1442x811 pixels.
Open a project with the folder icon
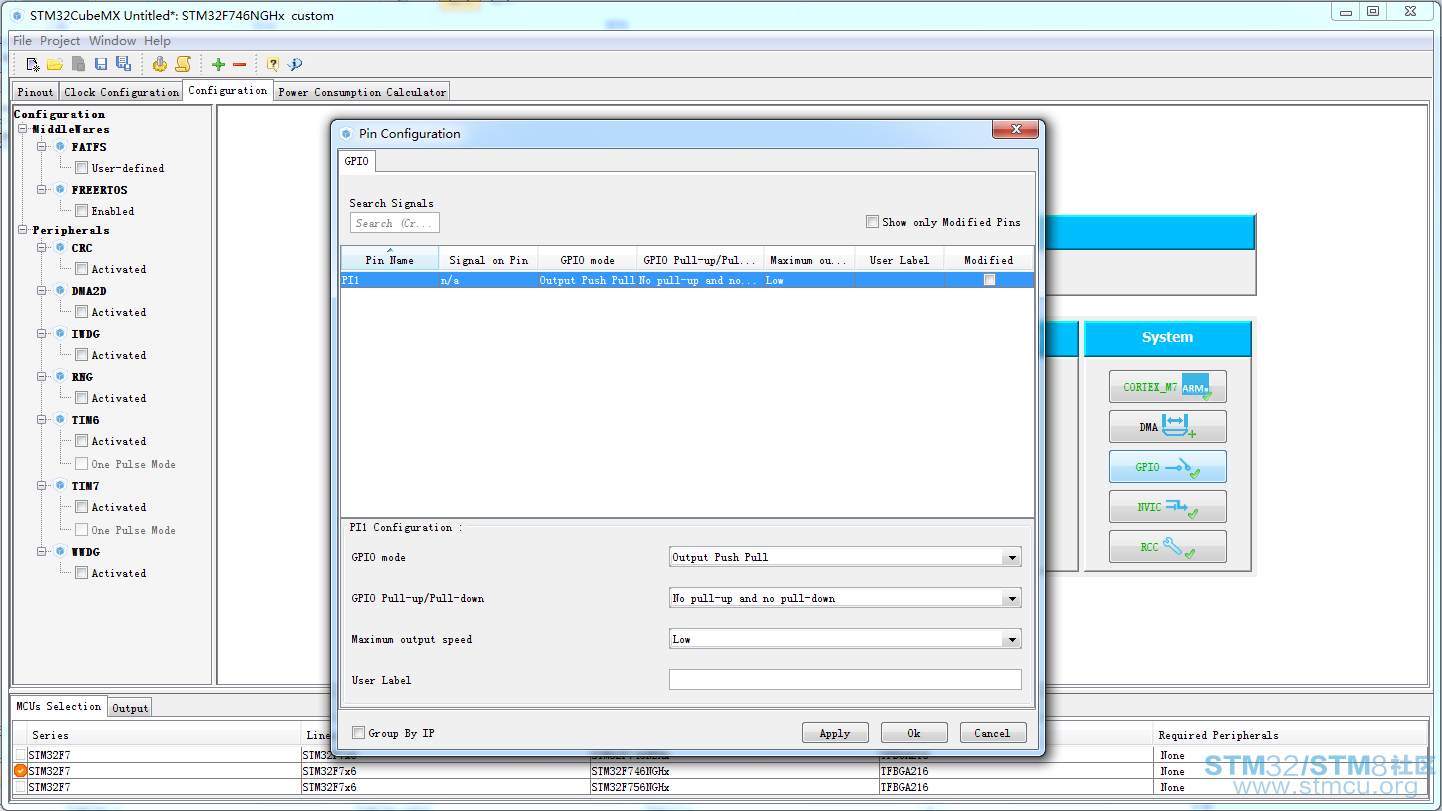click(x=55, y=64)
